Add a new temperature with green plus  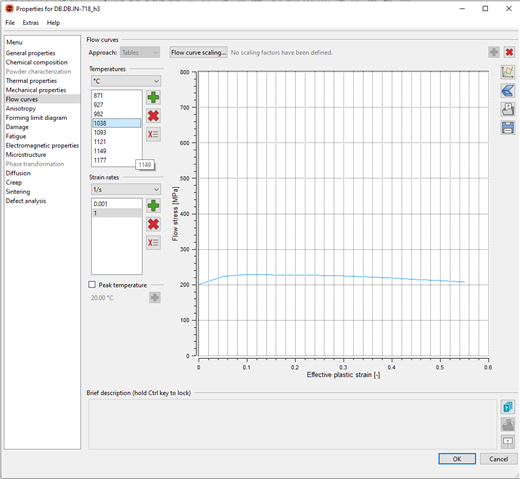click(153, 98)
